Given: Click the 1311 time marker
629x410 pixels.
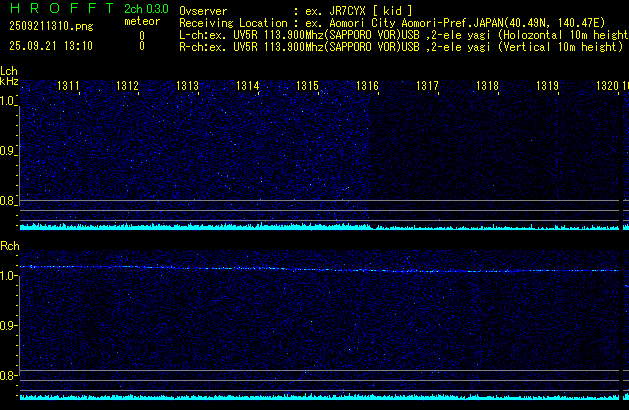Looking at the screenshot, I should pos(70,87).
